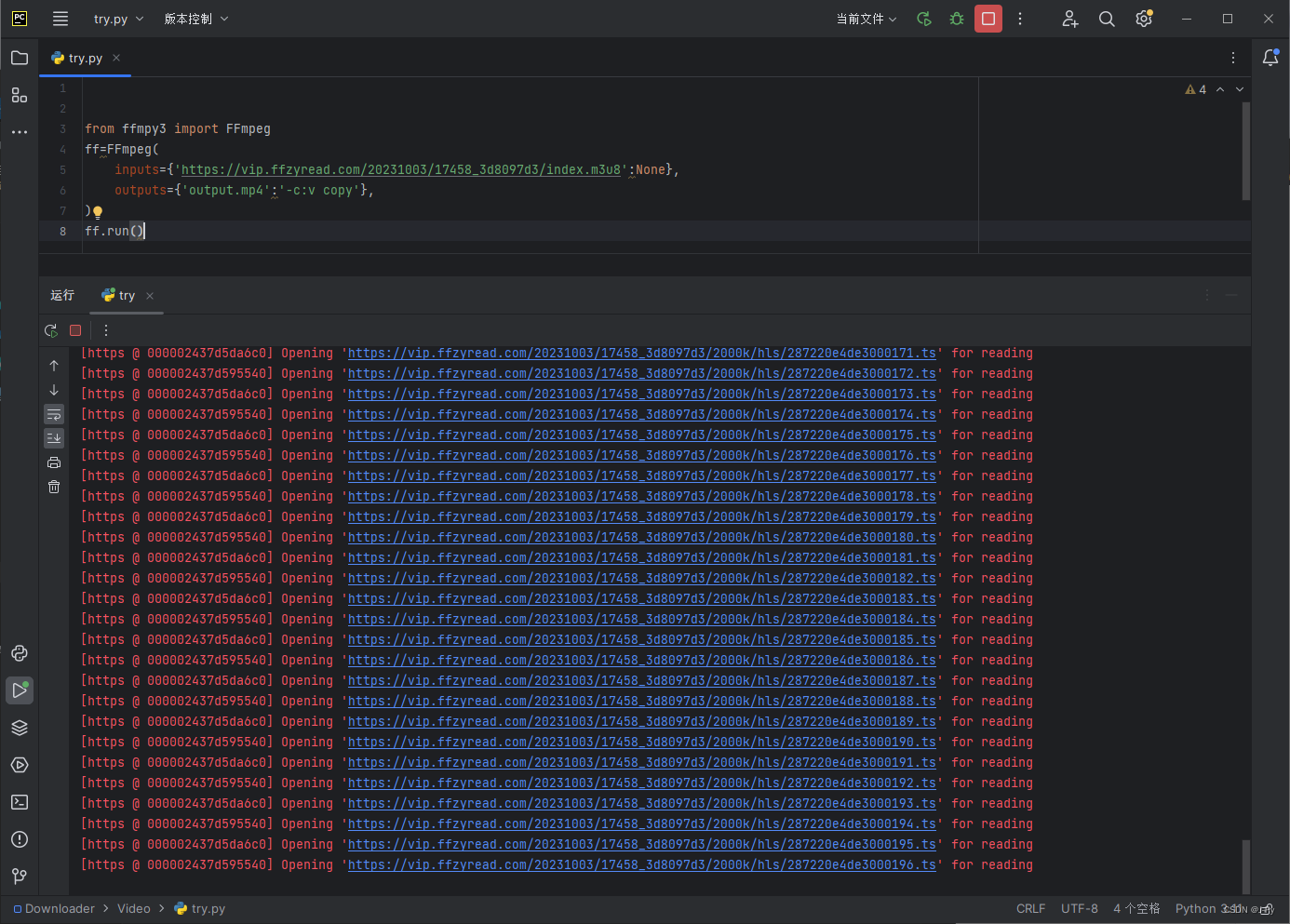
Task: Open Run window more options
Action: [x=106, y=330]
